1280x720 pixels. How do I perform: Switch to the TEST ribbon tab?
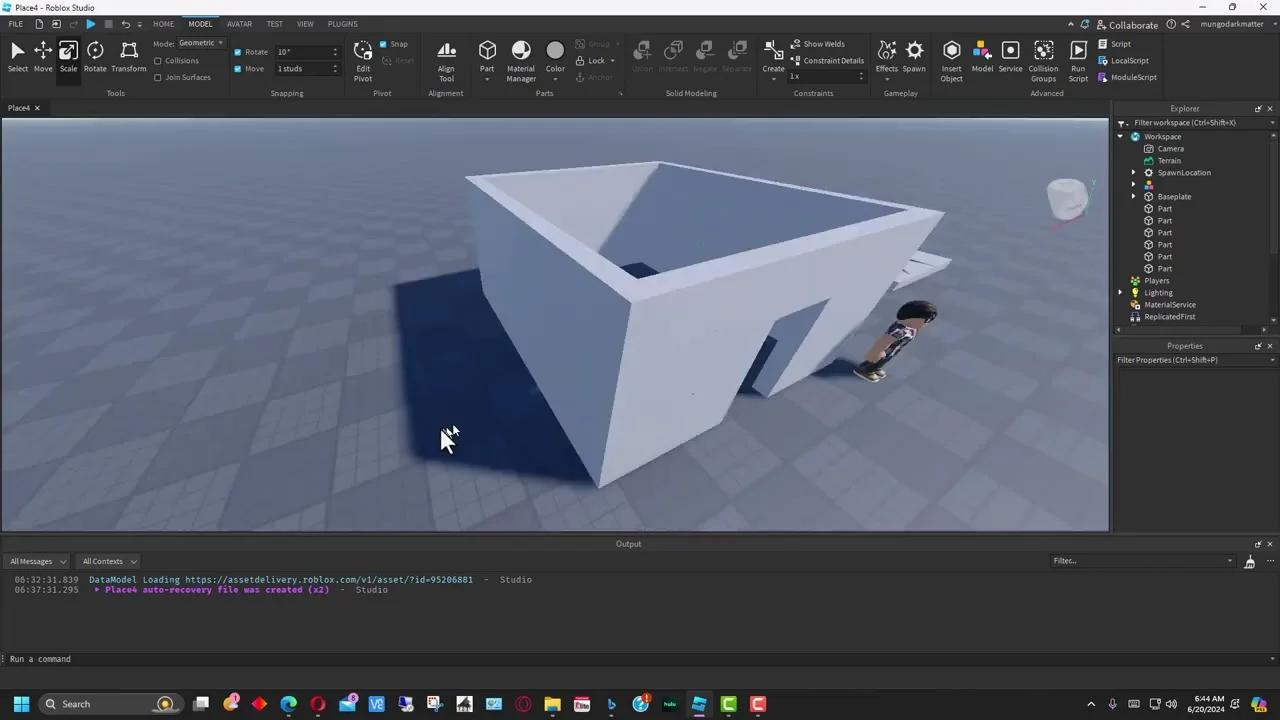point(274,24)
